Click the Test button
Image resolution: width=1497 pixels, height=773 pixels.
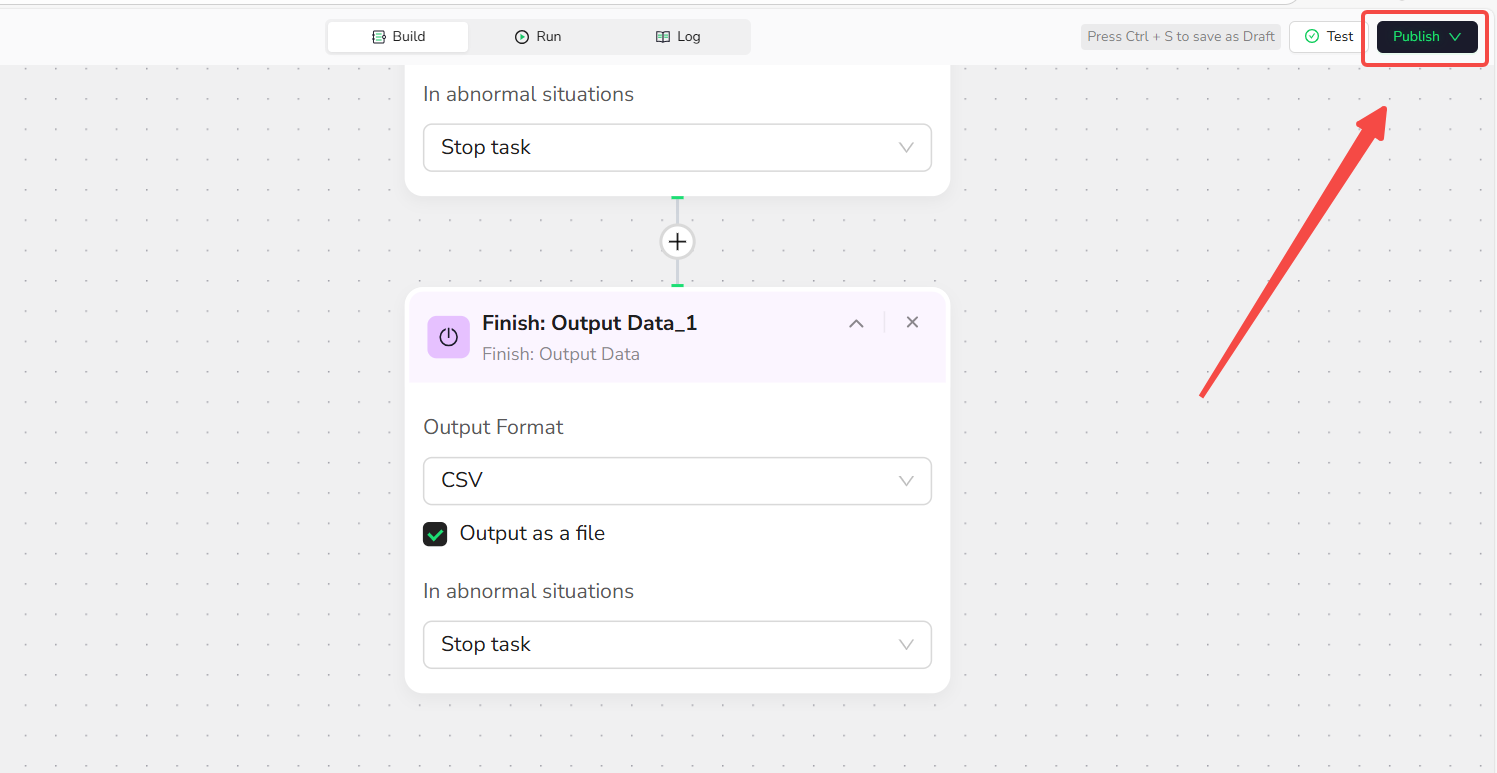pyautogui.click(x=1329, y=37)
